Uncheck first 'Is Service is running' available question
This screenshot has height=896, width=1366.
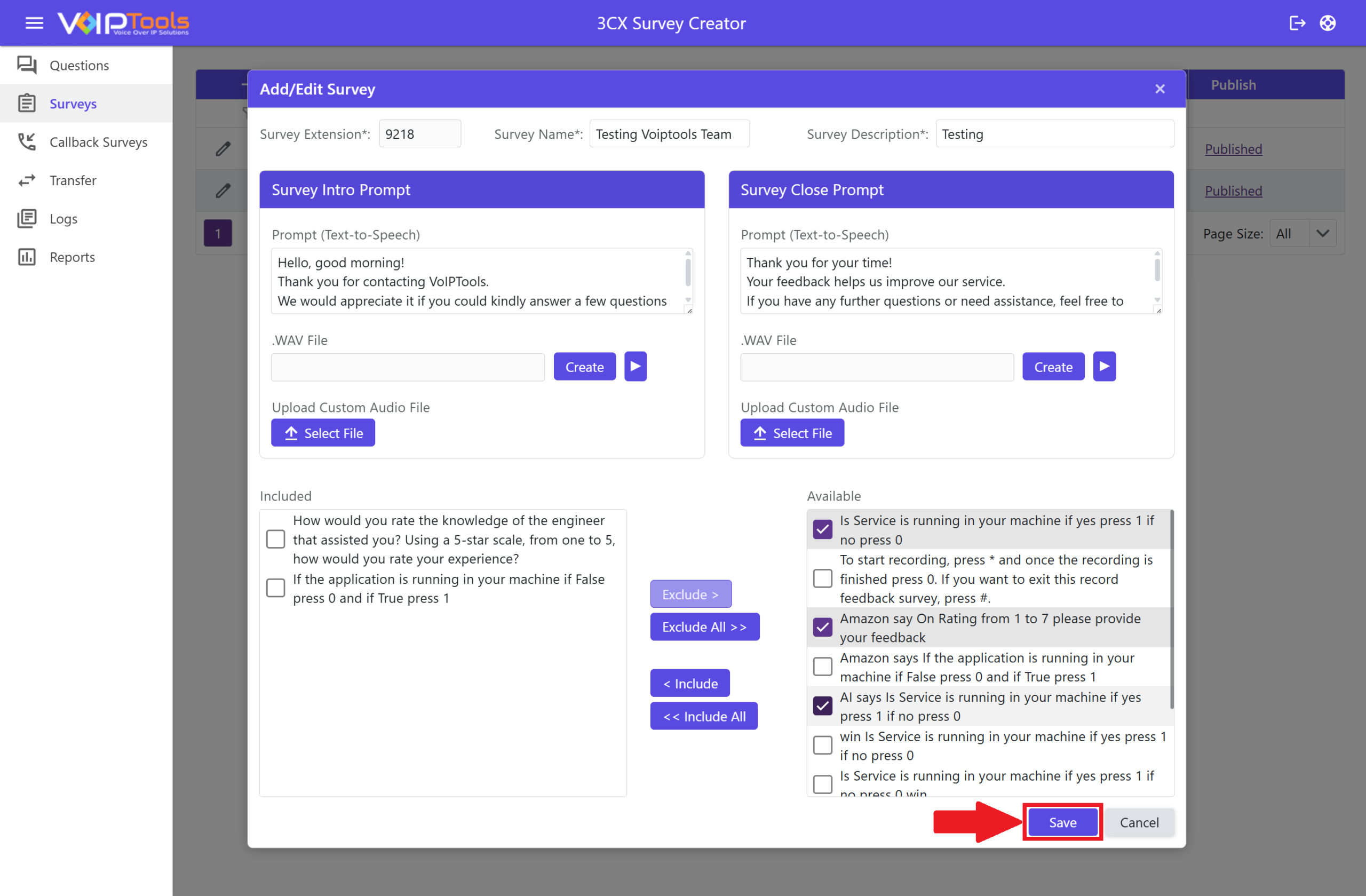click(x=822, y=529)
